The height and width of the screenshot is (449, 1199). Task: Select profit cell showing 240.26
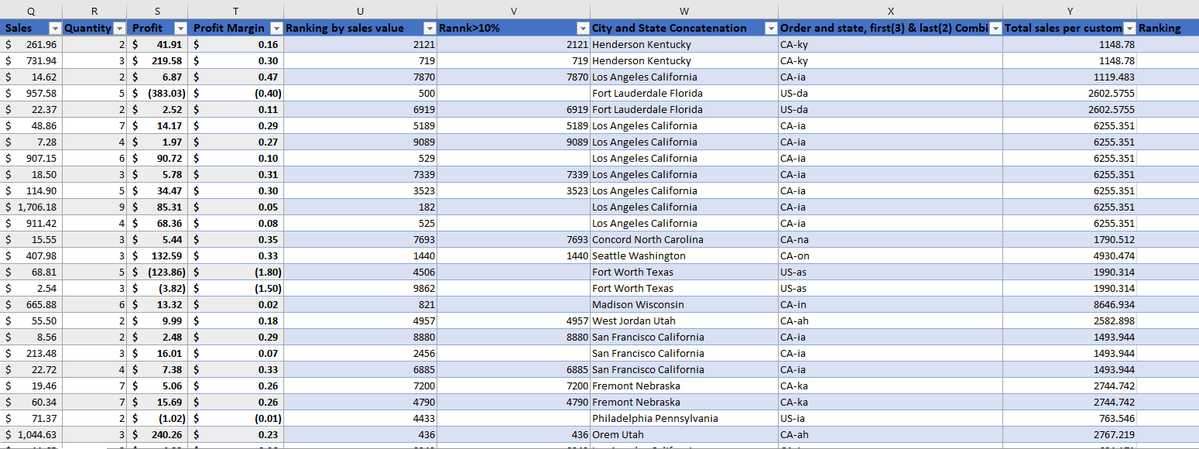point(158,434)
